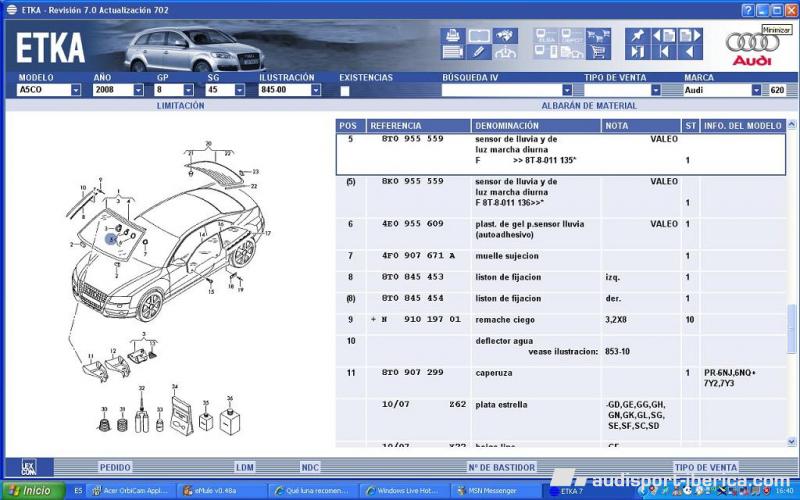Click the double shopping carts icon
This screenshot has height=500, width=800.
point(598,35)
